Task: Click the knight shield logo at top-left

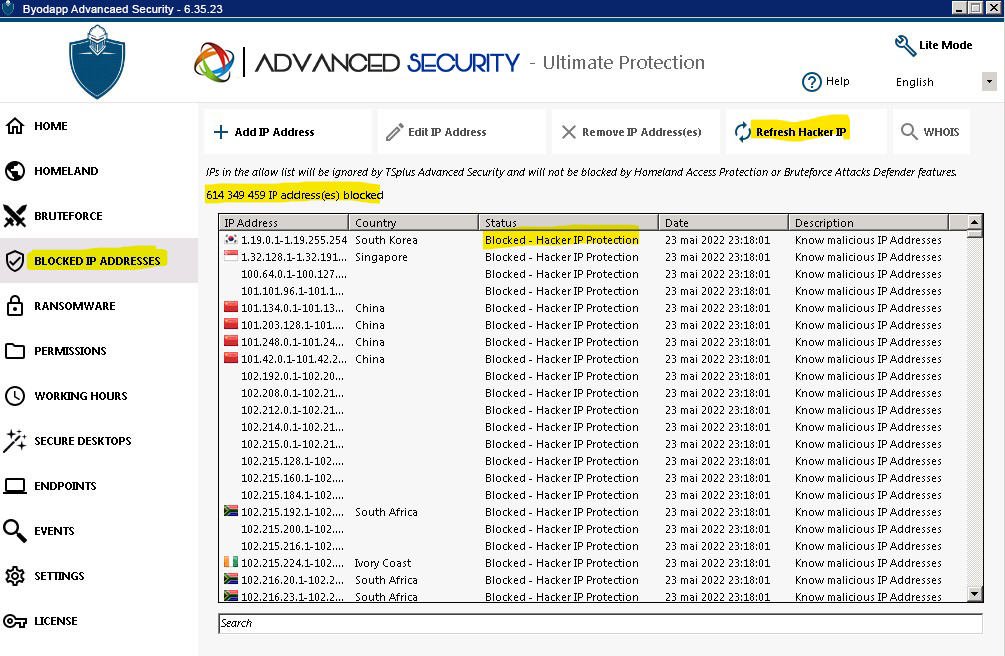Action: [x=97, y=62]
